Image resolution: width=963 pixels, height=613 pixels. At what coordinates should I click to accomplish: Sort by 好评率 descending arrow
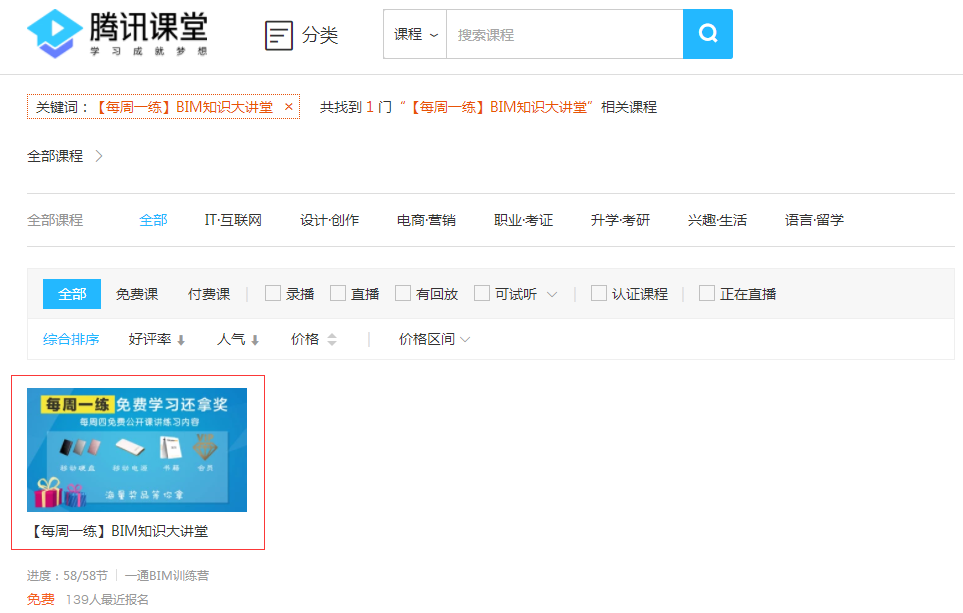point(181,340)
